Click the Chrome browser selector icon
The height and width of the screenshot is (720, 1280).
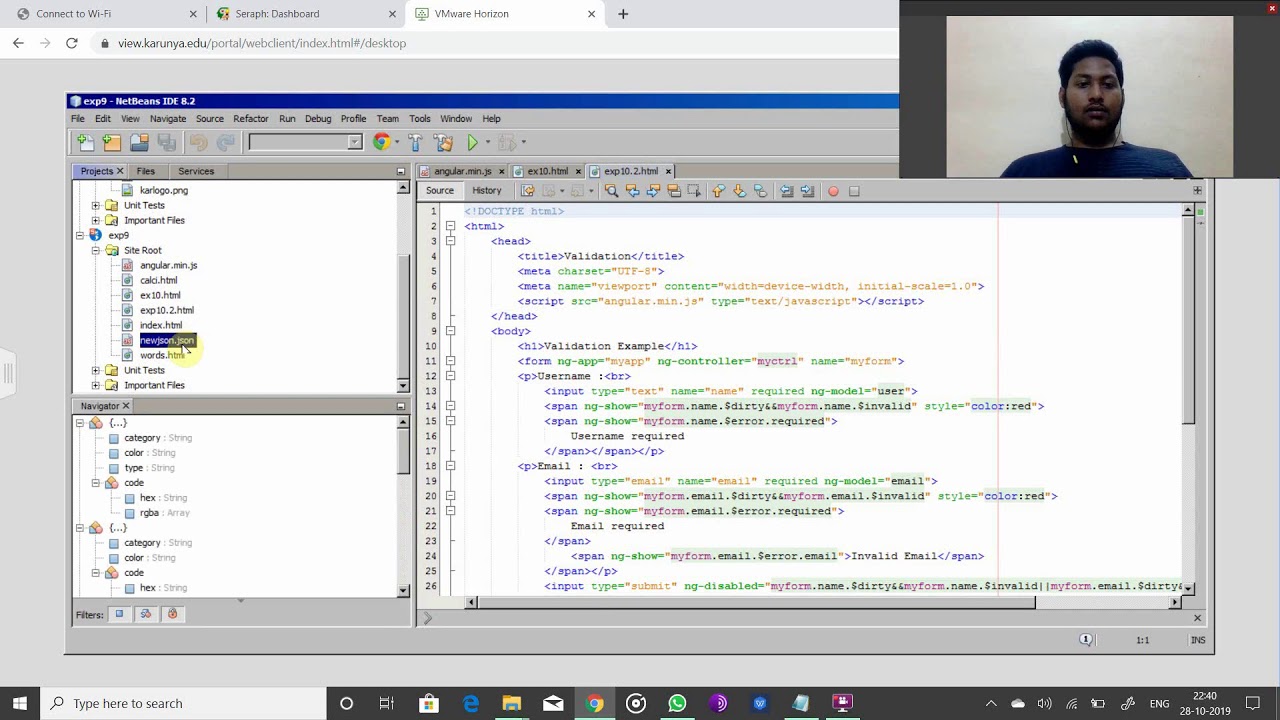[x=381, y=143]
